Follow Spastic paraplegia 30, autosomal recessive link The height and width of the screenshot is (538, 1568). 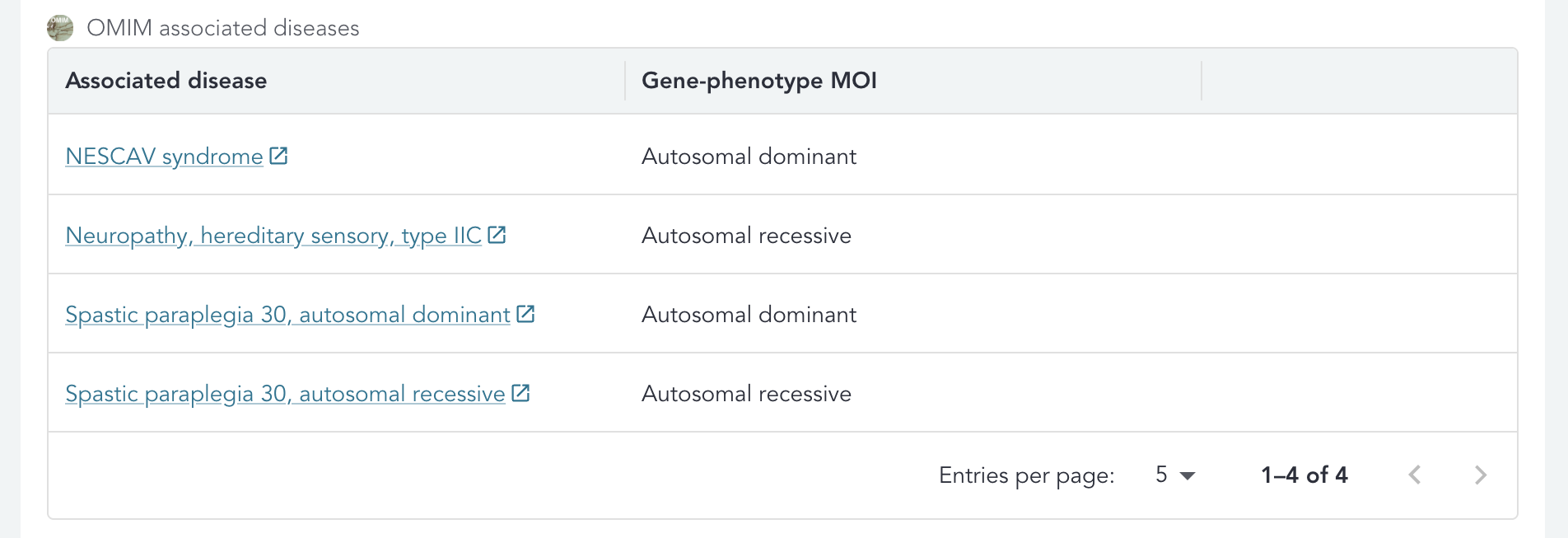[x=285, y=394]
